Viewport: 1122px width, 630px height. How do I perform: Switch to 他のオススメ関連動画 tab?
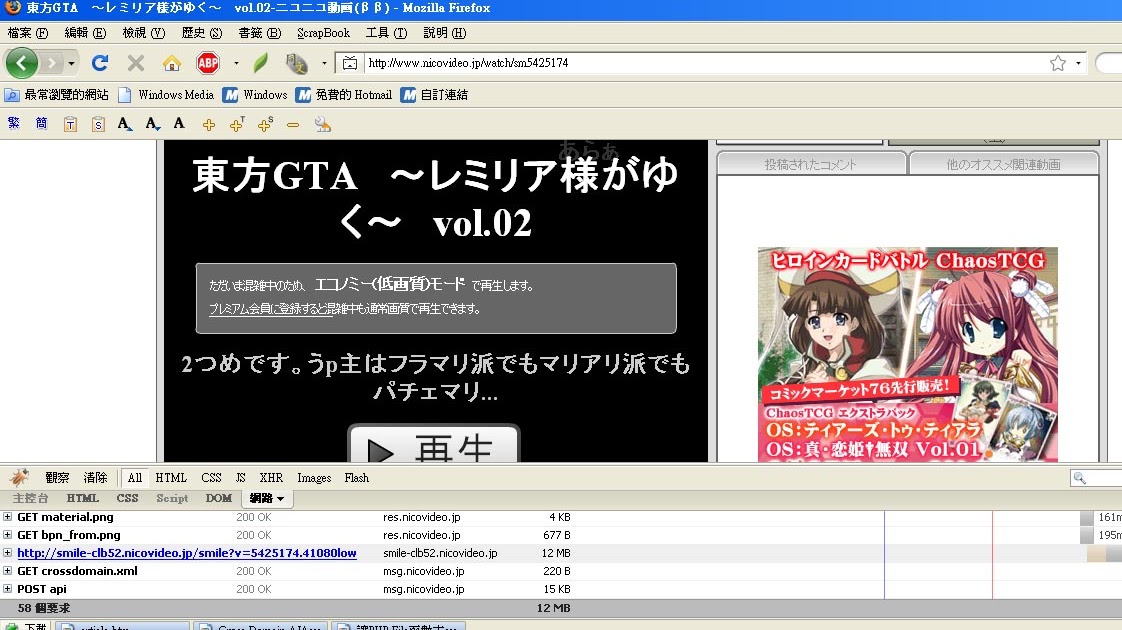coord(1003,164)
